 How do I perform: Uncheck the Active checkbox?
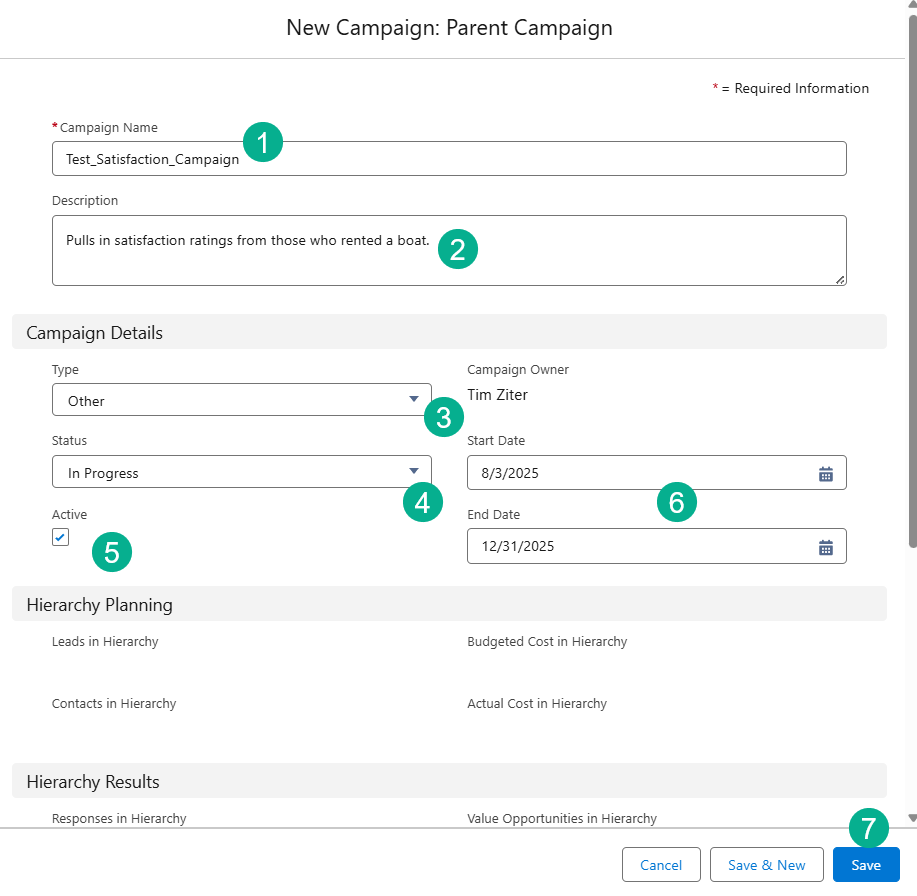[x=61, y=538]
